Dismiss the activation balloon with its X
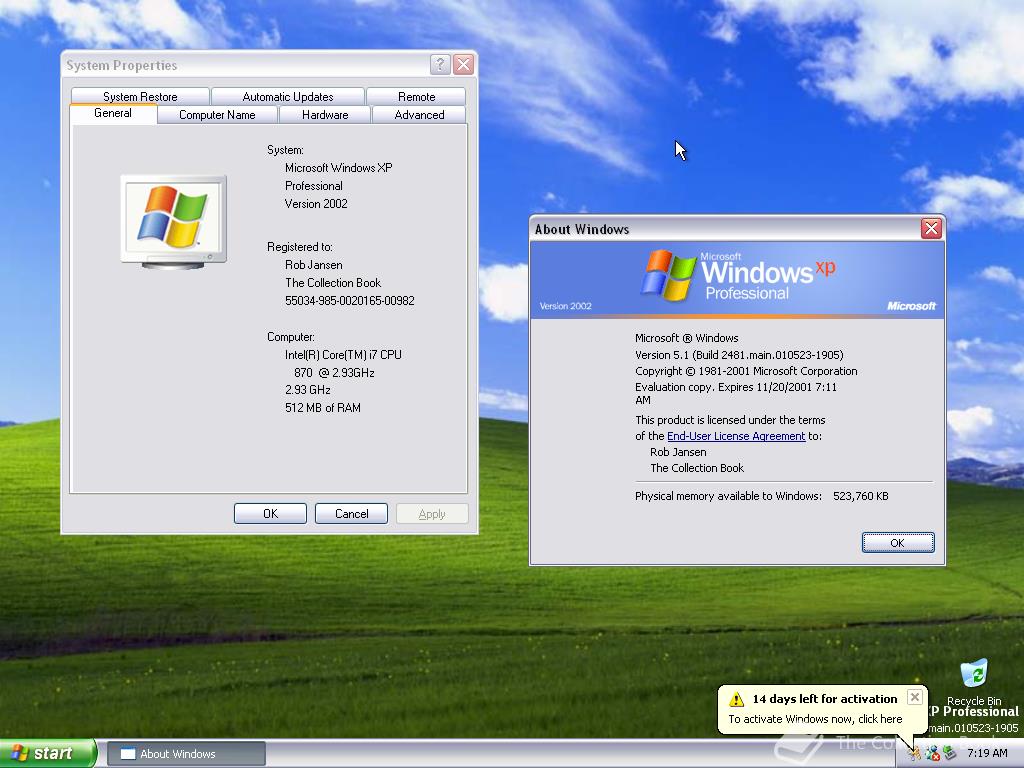 915,697
